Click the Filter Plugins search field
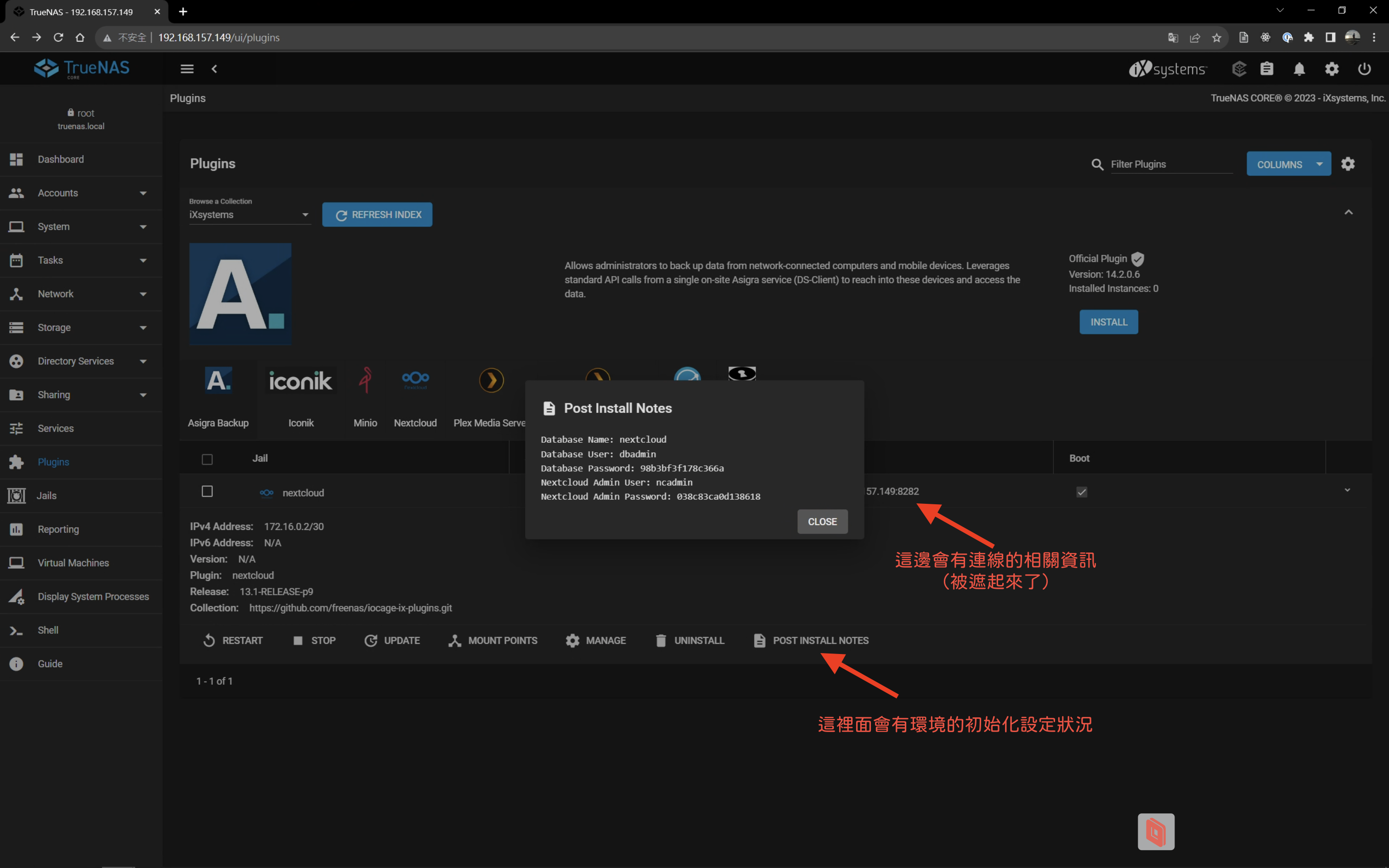This screenshot has height=868, width=1389. [x=1171, y=164]
